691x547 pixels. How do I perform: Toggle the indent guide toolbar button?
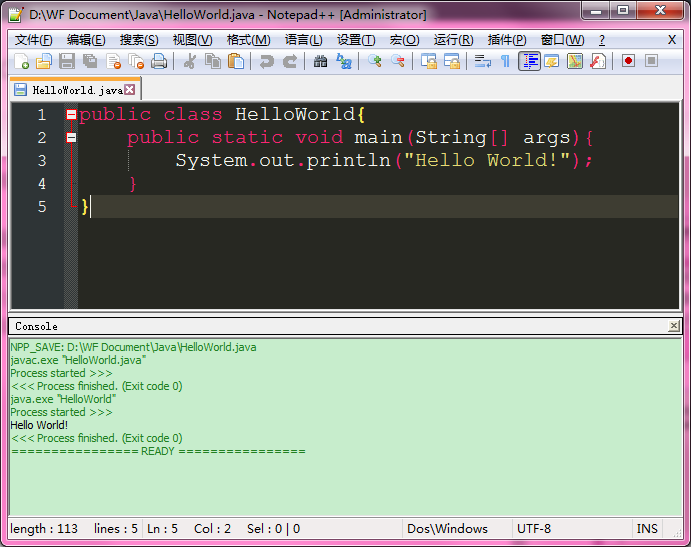pyautogui.click(x=529, y=62)
